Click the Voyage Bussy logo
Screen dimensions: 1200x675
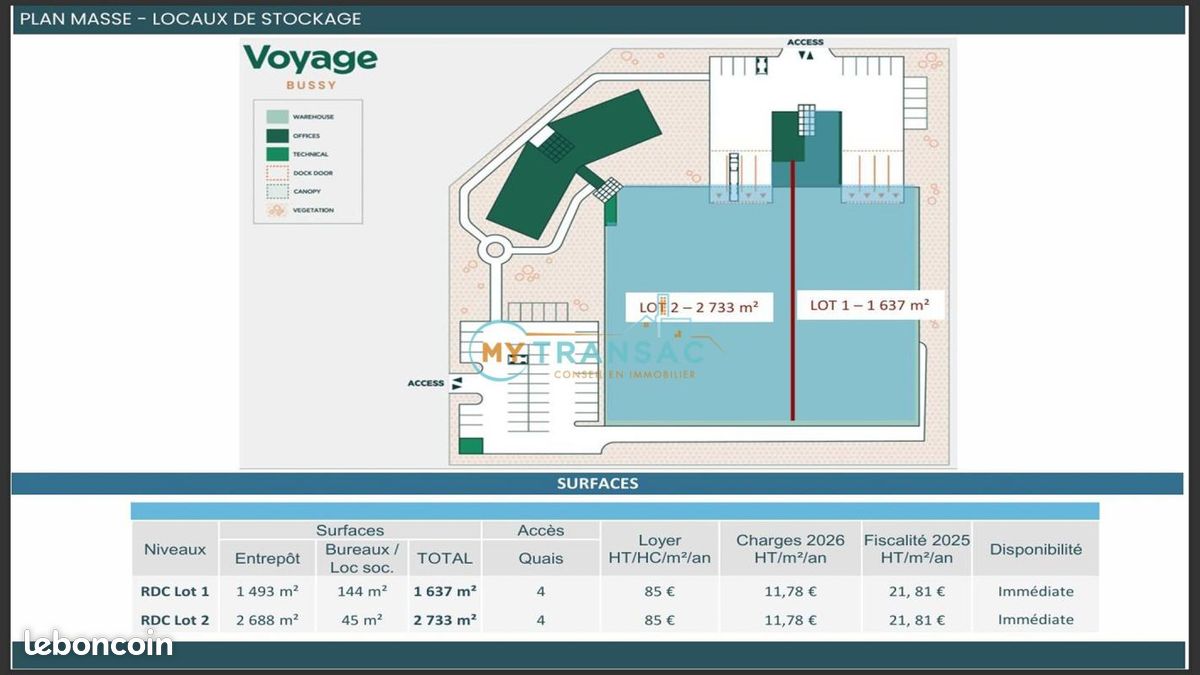coord(311,66)
